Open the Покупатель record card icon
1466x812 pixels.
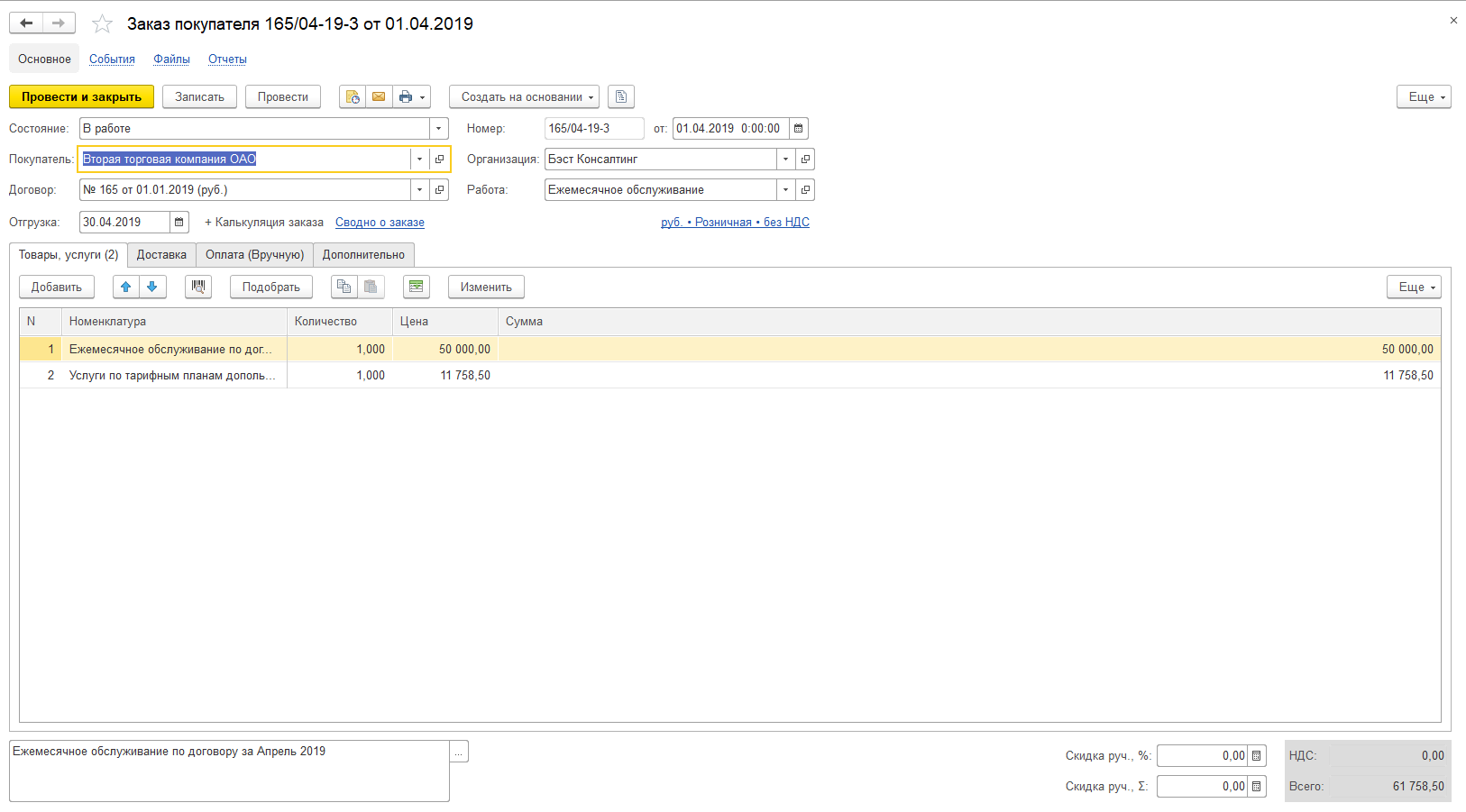coord(439,160)
